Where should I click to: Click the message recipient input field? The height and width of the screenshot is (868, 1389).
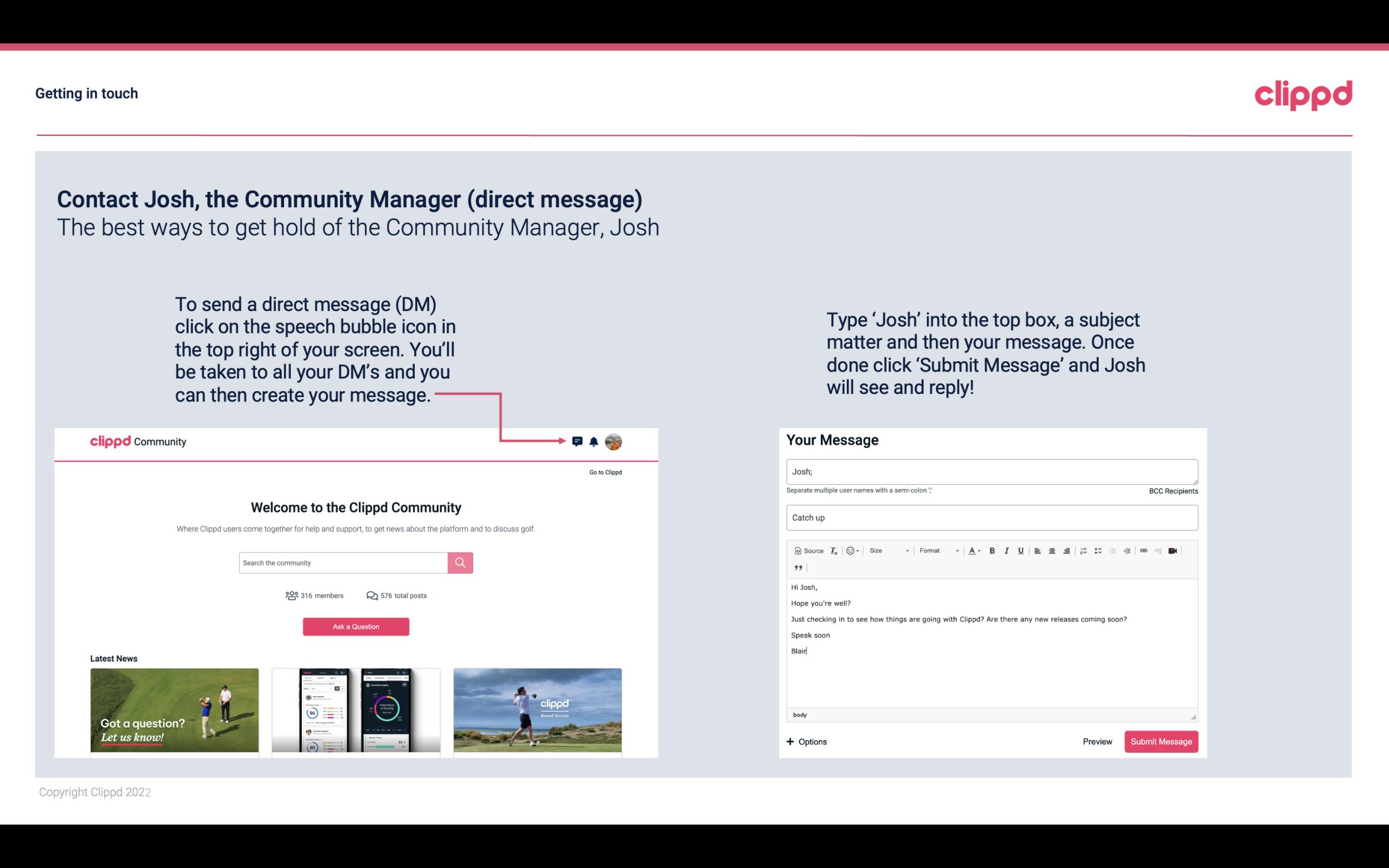(x=991, y=470)
